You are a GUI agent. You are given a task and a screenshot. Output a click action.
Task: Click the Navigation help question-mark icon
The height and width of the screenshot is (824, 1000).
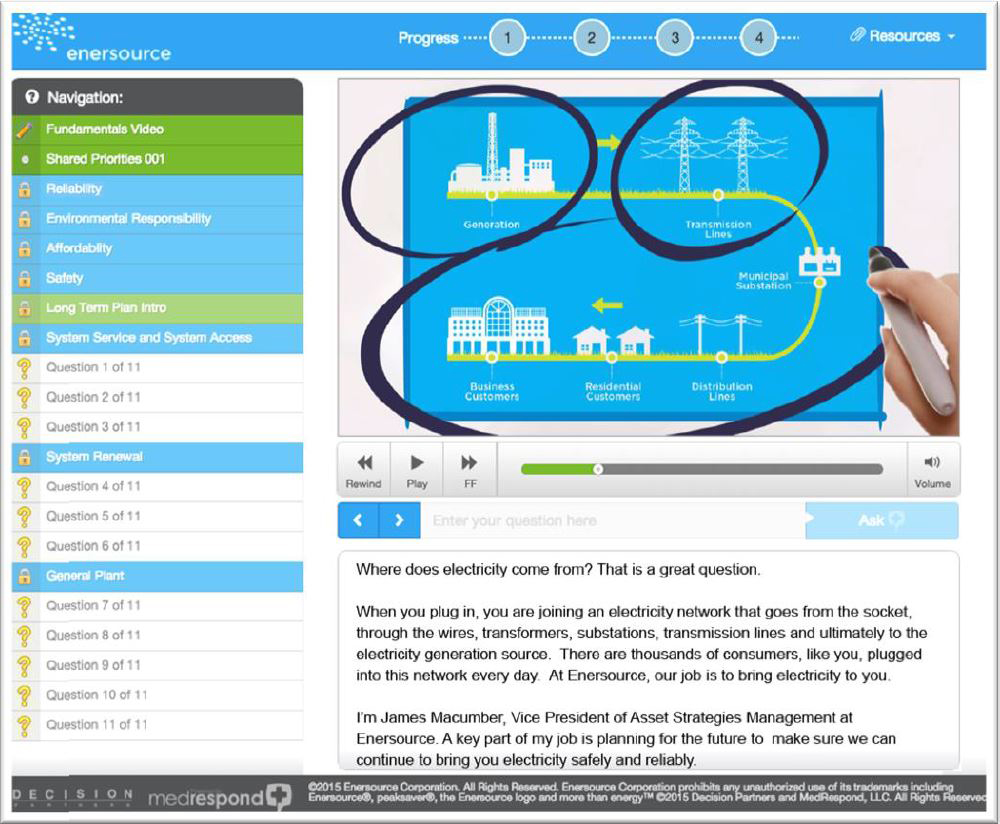31,97
